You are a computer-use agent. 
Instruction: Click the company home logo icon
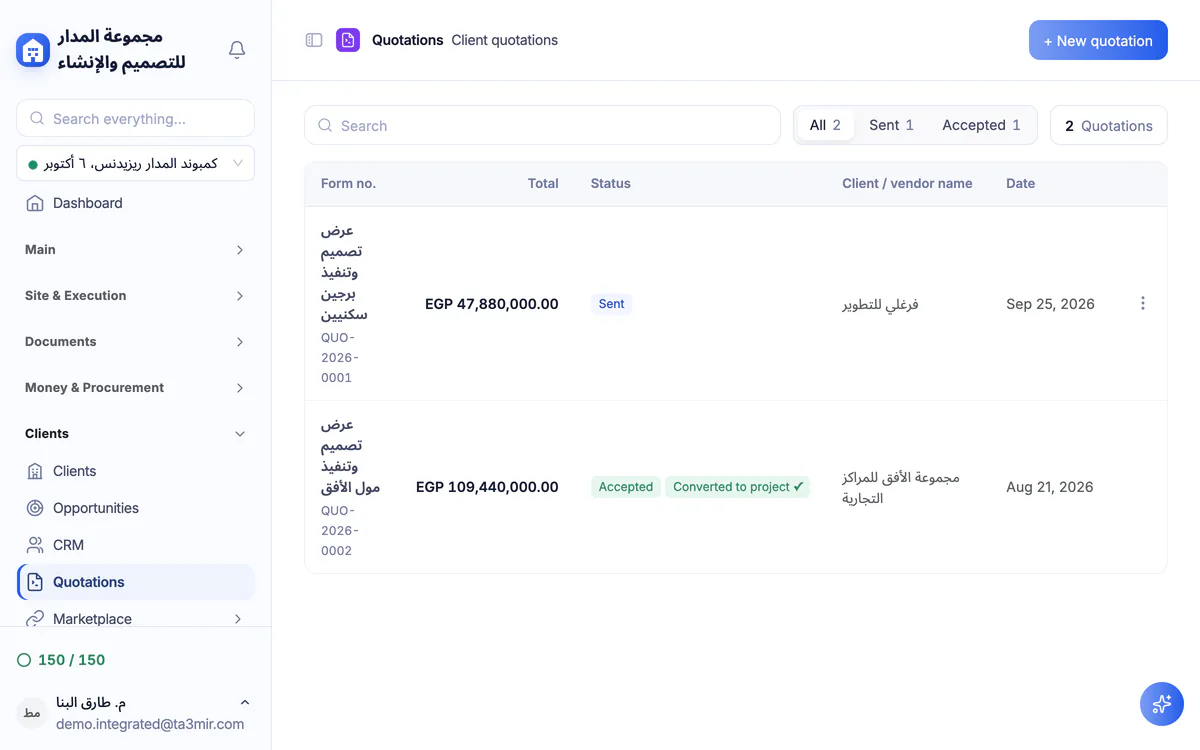coord(33,50)
